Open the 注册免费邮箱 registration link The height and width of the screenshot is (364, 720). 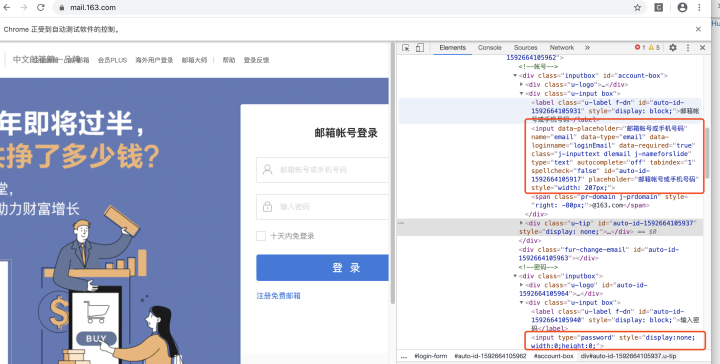click(278, 296)
